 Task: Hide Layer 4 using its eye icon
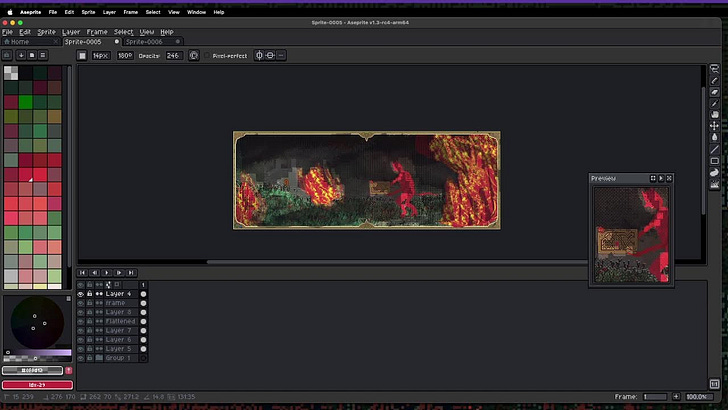click(81, 294)
